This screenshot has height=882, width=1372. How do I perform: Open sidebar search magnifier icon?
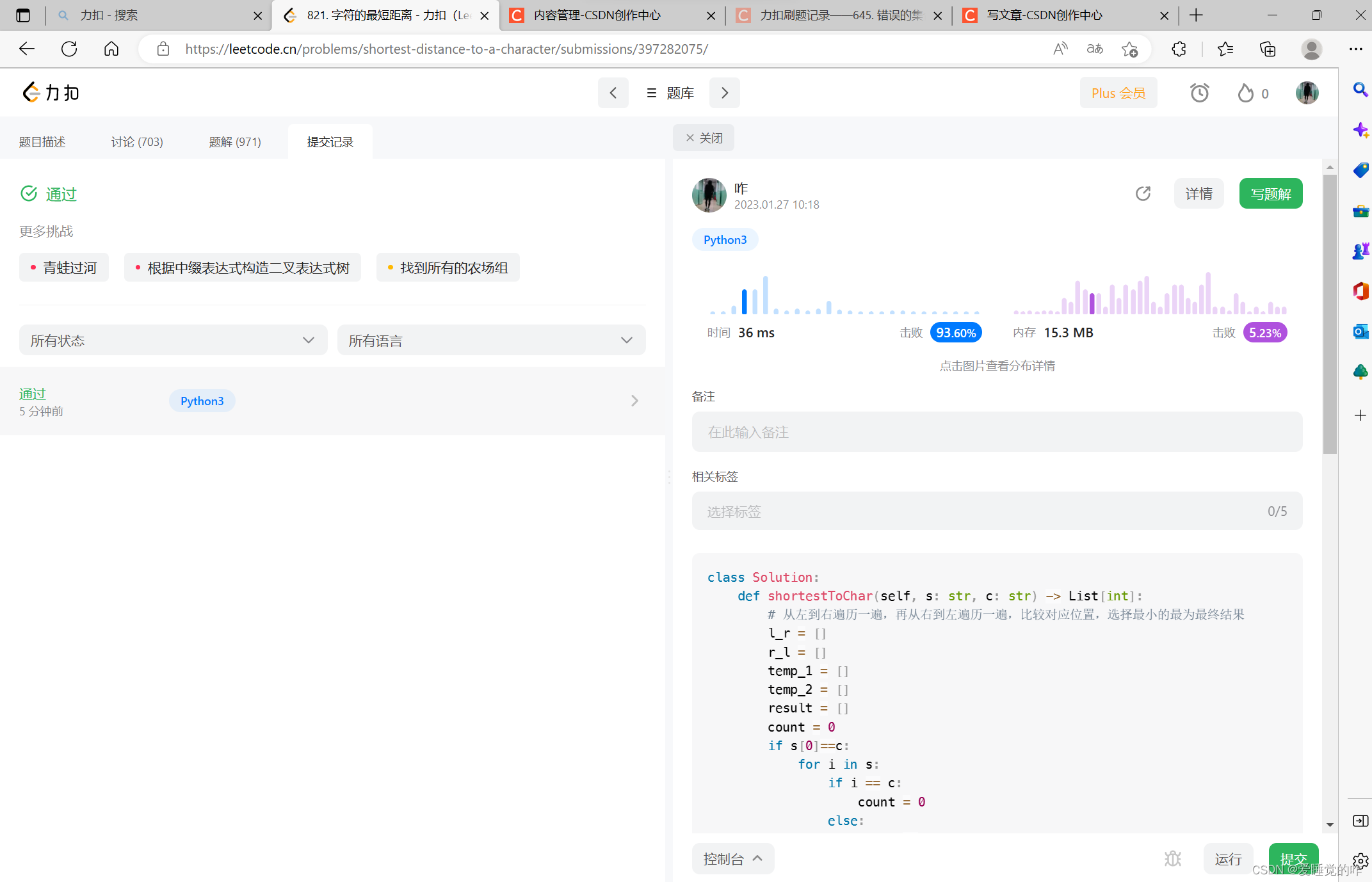coord(1360,90)
